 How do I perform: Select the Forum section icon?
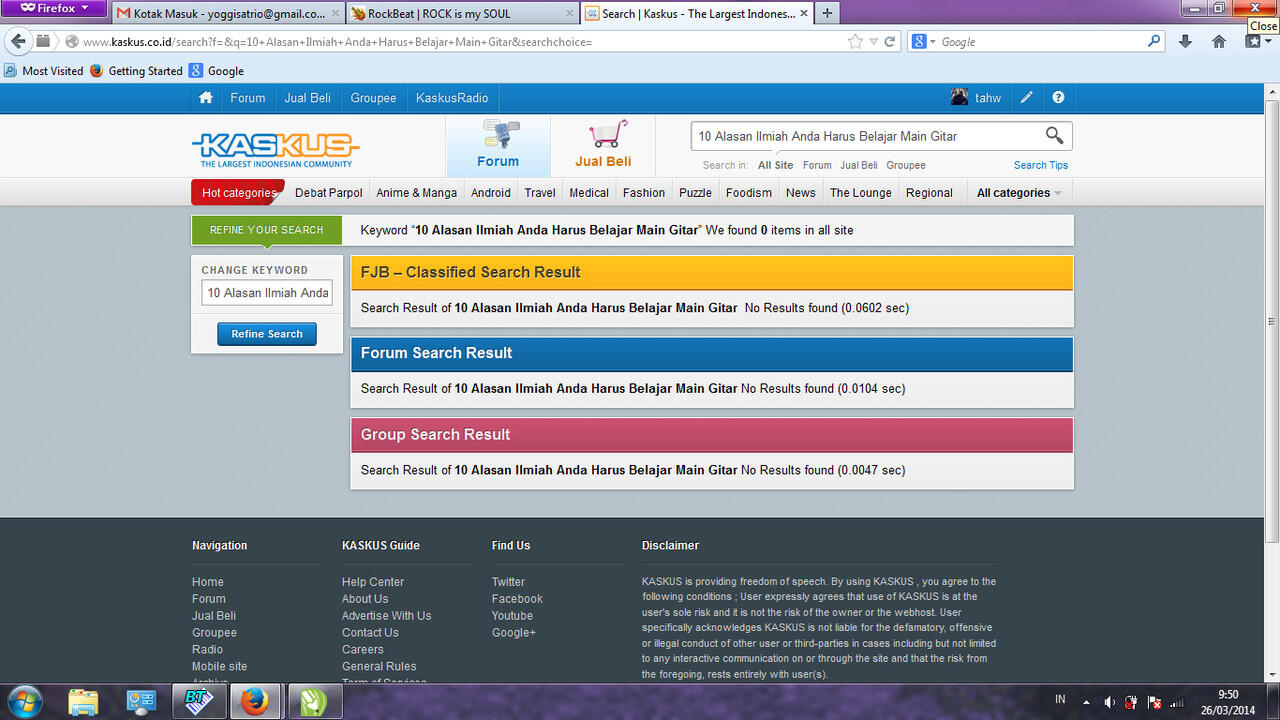pyautogui.click(x=498, y=146)
